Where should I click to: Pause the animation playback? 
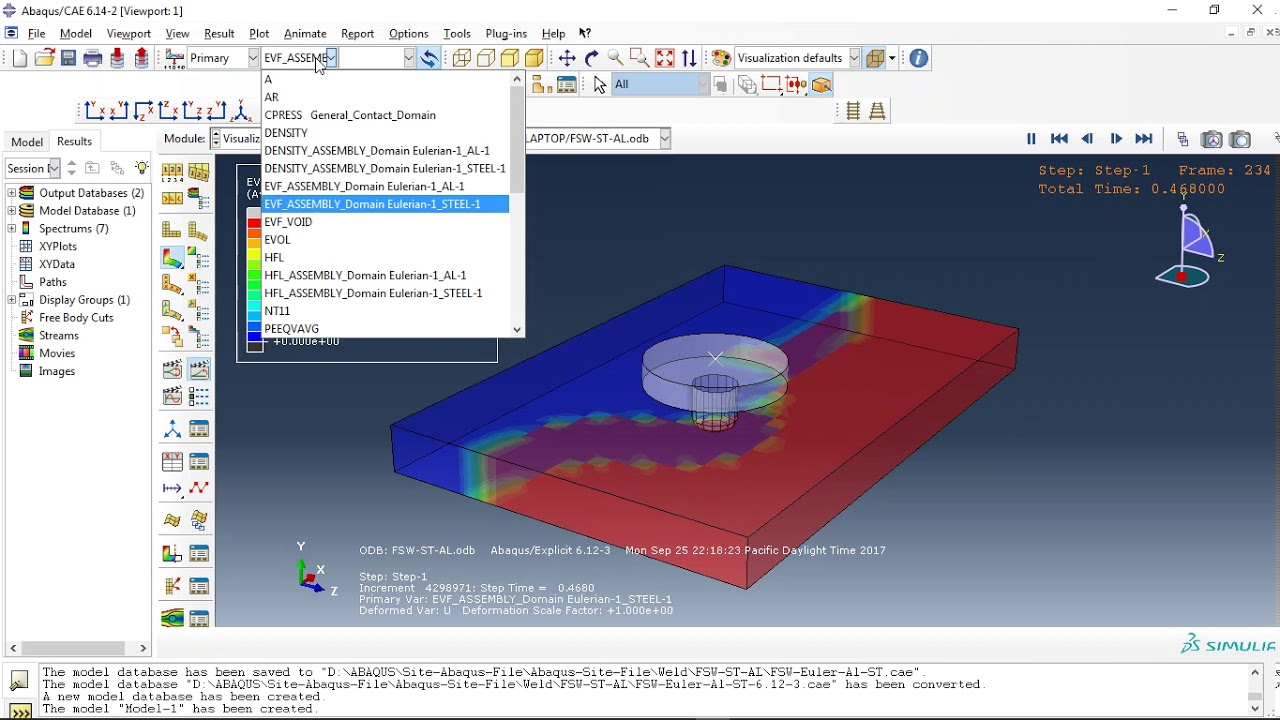pyautogui.click(x=1031, y=139)
